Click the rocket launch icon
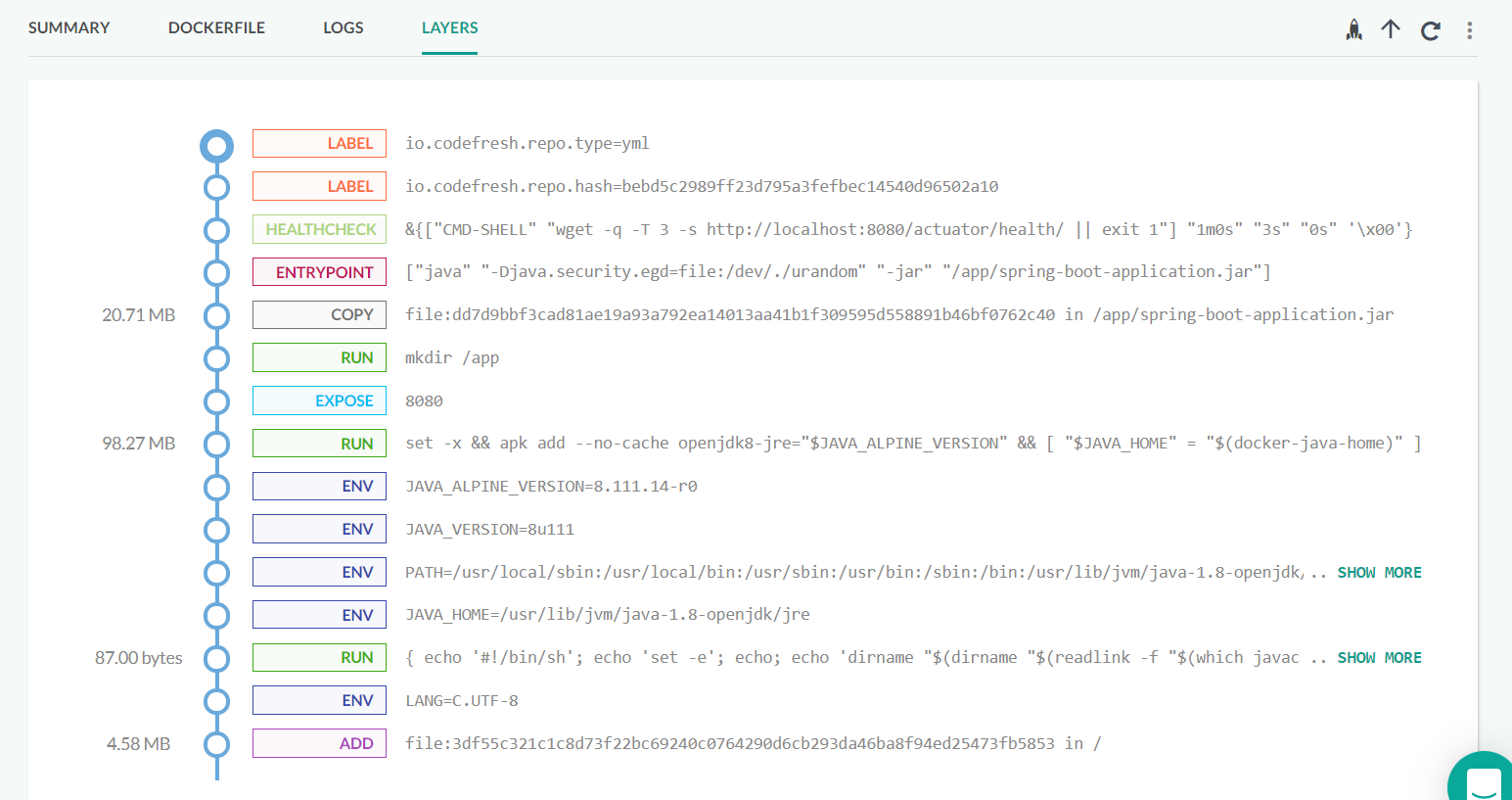 1353,30
